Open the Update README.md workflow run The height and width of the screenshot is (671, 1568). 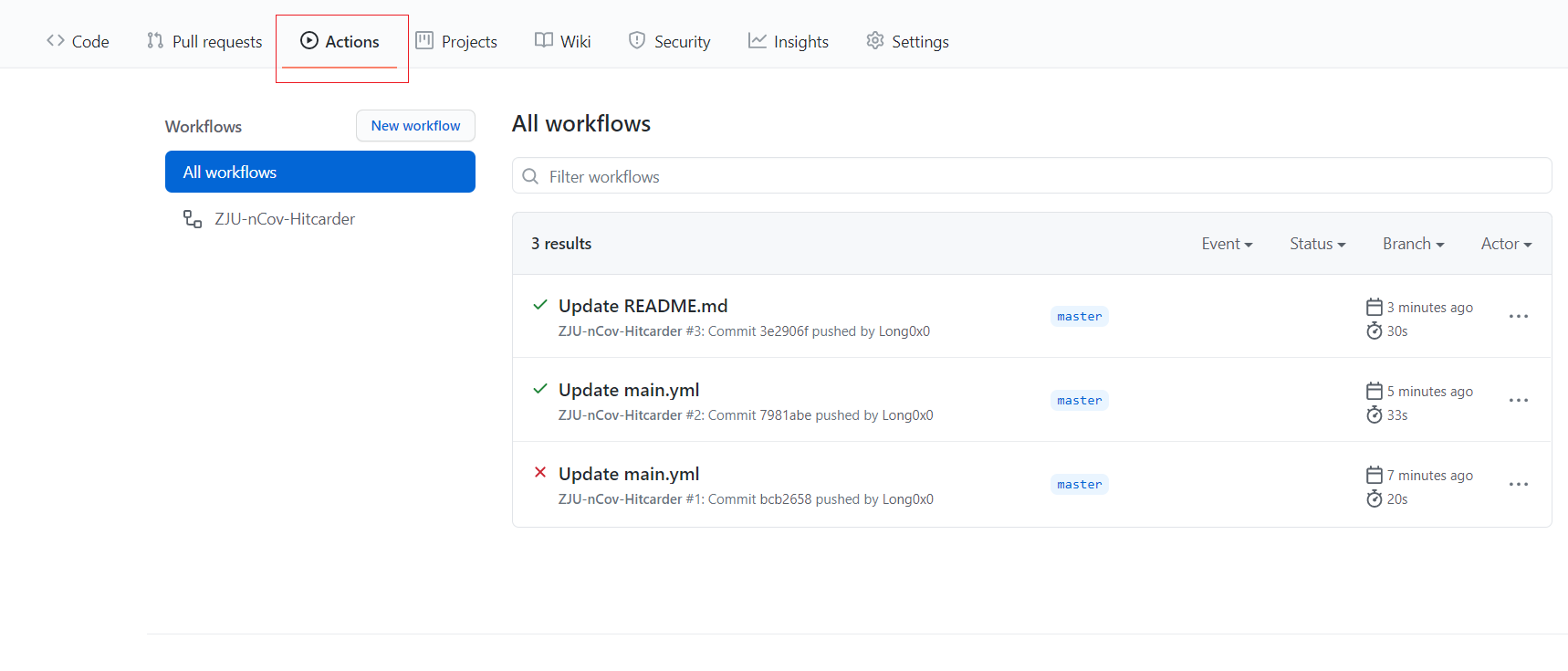[x=643, y=306]
